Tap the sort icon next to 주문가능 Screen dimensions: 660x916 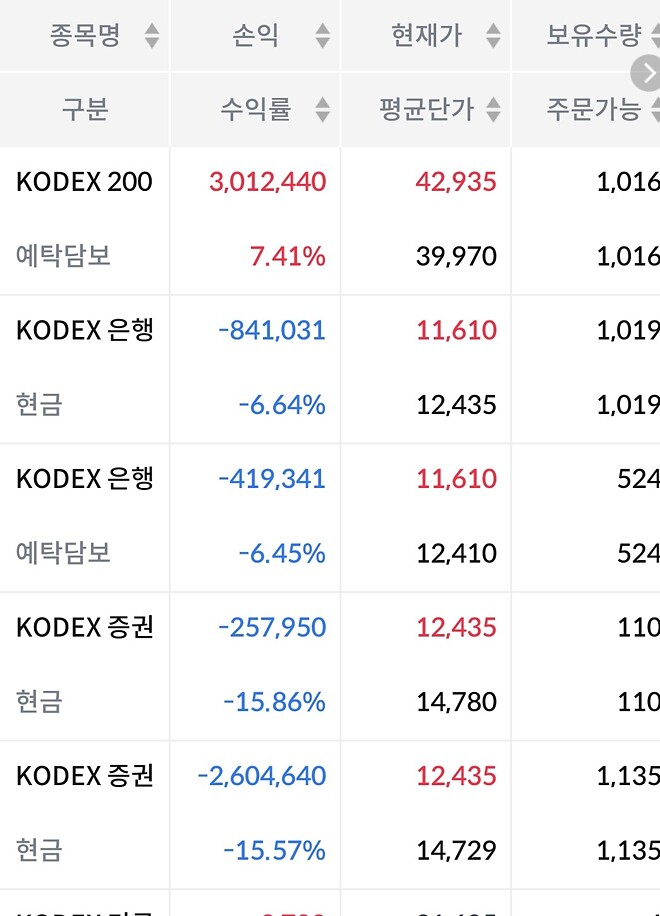click(655, 111)
